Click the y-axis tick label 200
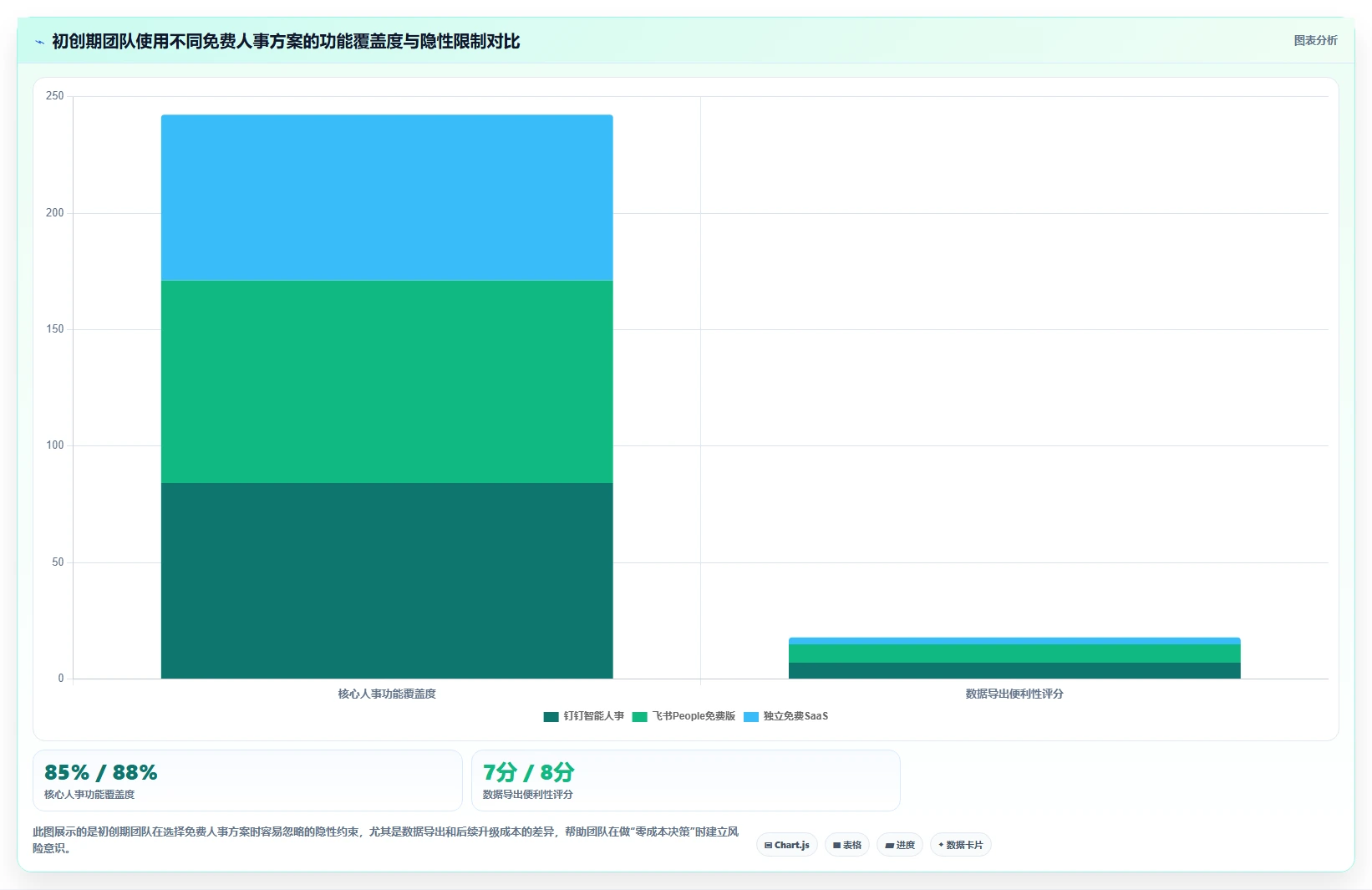 coord(55,213)
